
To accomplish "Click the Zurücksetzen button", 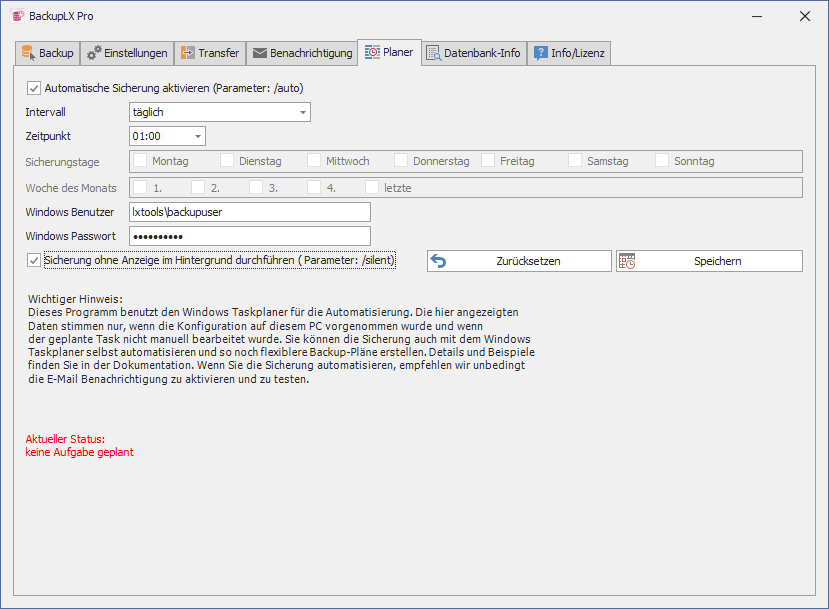I will point(519,261).
